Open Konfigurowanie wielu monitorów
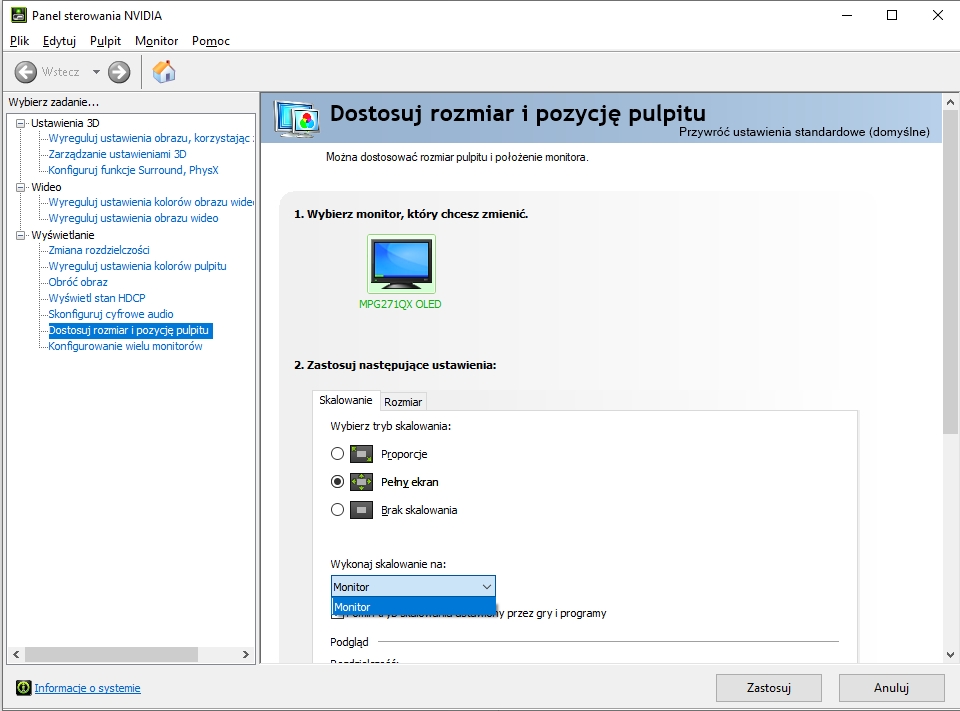960x711 pixels. pyautogui.click(x=126, y=346)
